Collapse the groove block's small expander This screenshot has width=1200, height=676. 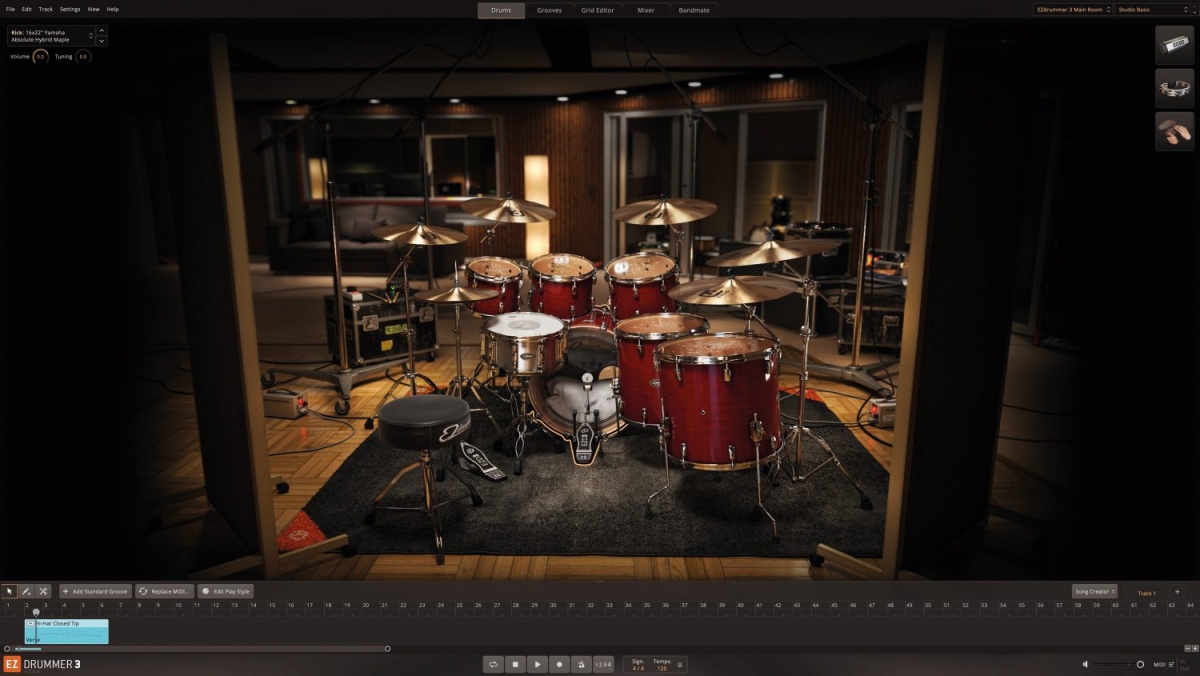pyautogui.click(x=30, y=623)
